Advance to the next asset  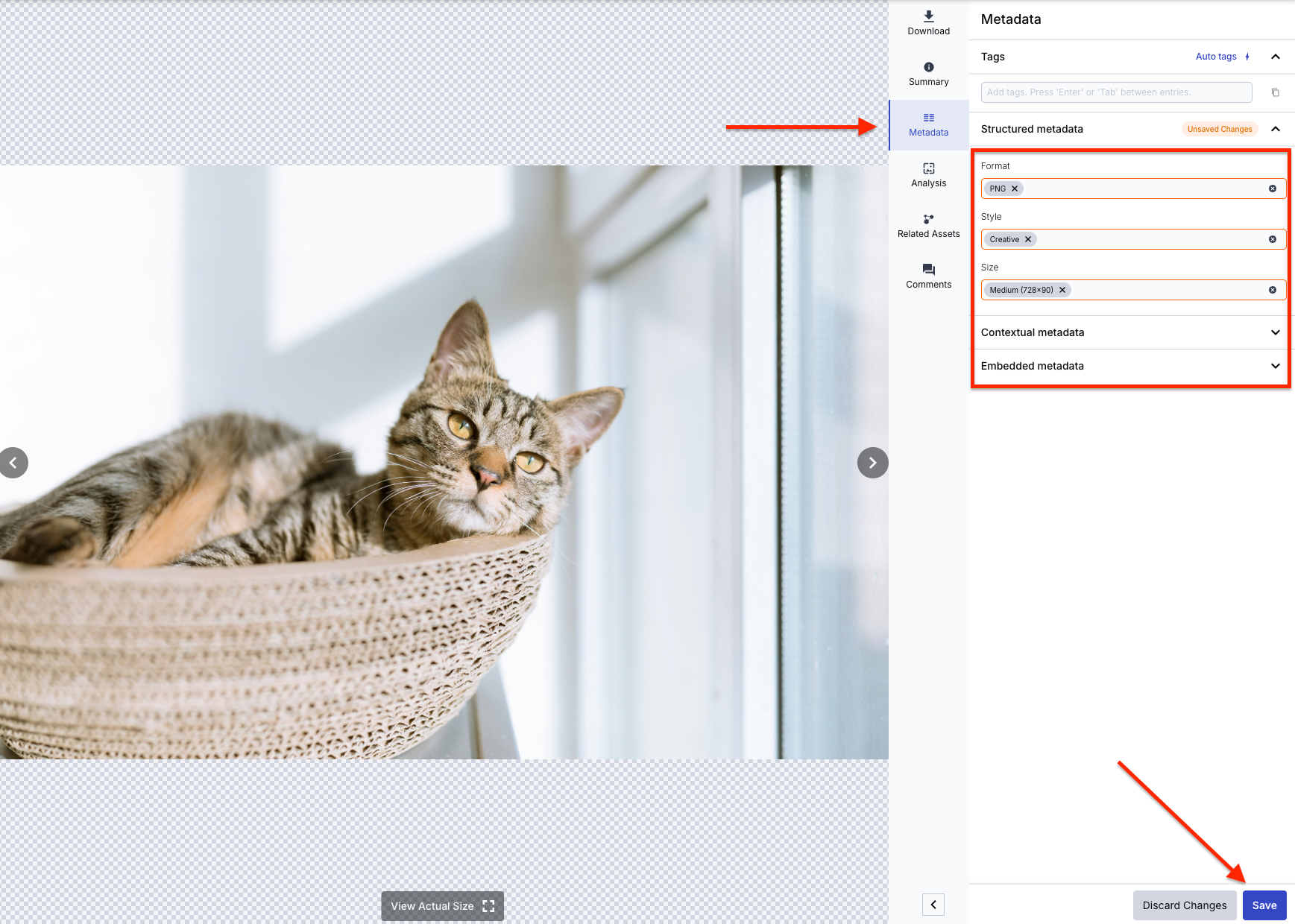coord(872,463)
